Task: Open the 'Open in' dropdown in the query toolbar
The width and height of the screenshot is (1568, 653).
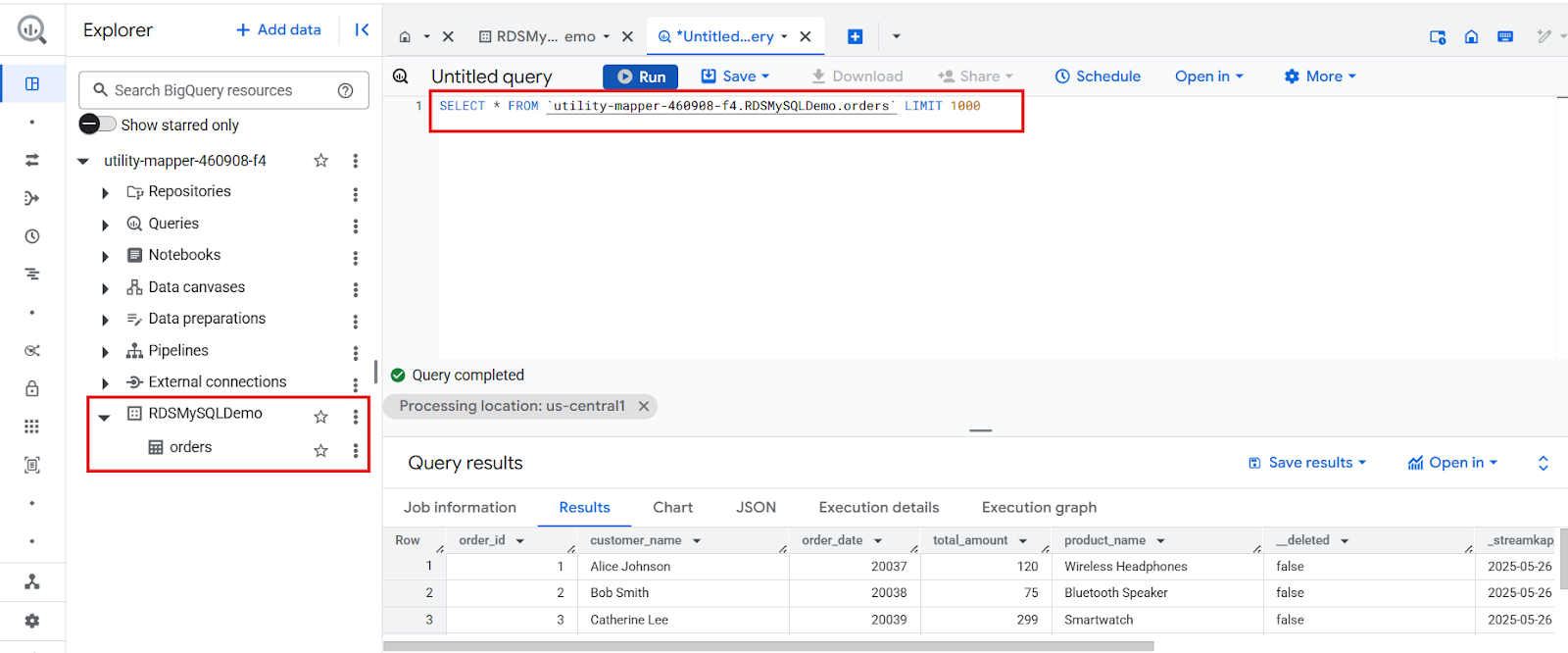Action: click(1208, 76)
